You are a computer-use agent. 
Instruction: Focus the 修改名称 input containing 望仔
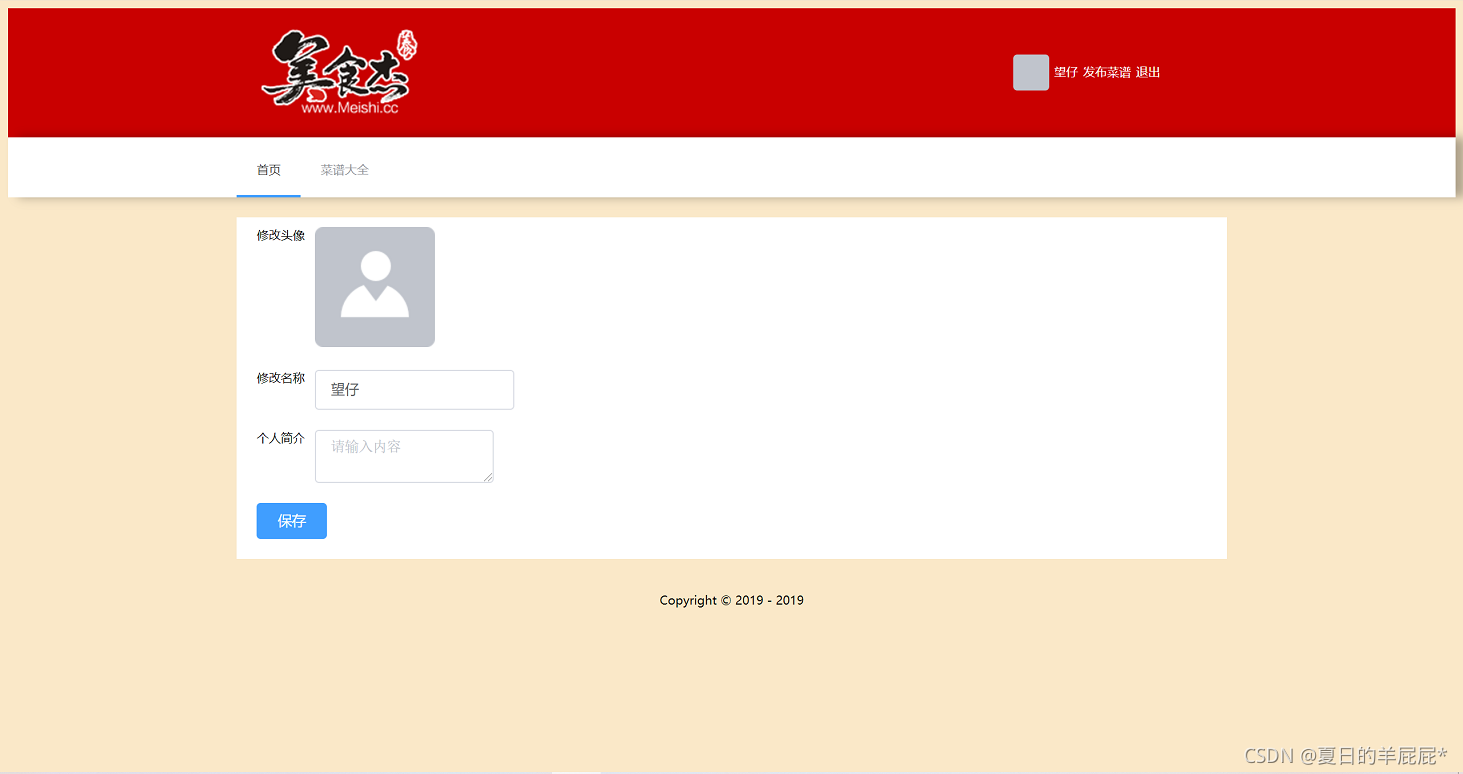click(414, 390)
